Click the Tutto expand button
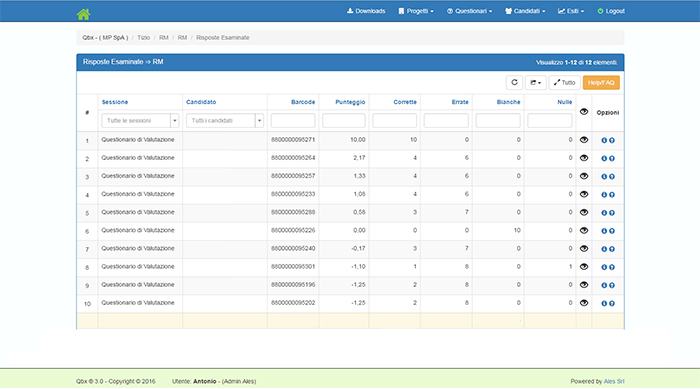Image resolution: width=700 pixels, height=389 pixels. 564,83
